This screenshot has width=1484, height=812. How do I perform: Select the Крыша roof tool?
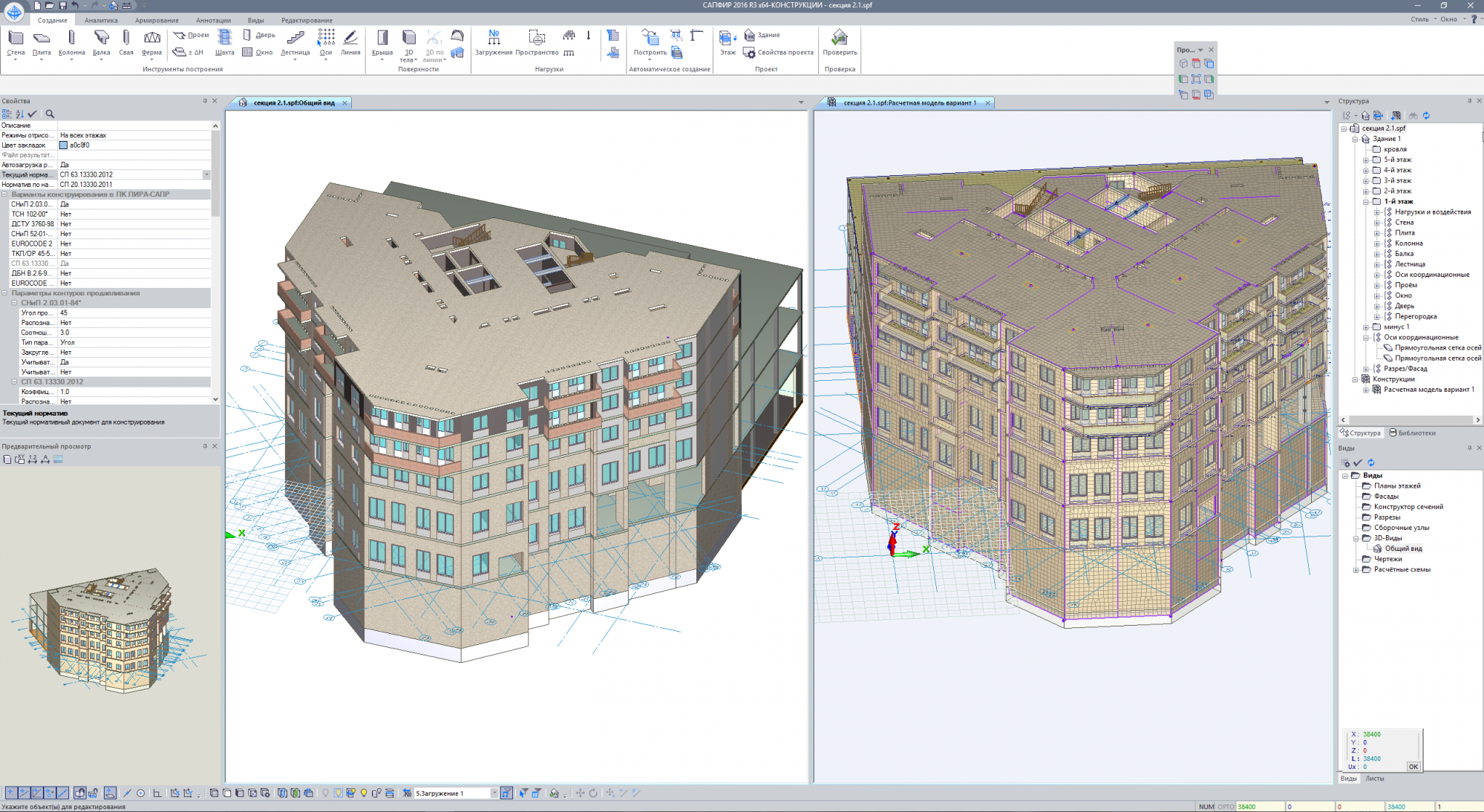(x=382, y=42)
